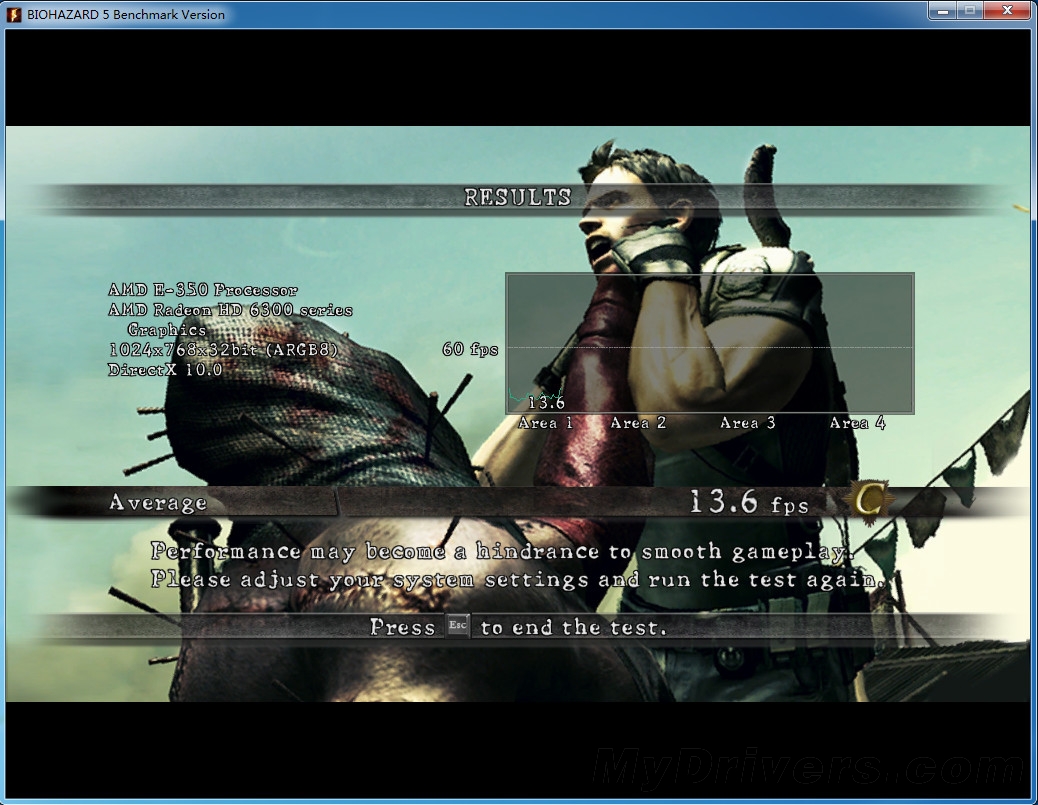Screen dimensions: 1038x805
Task: Click the 'AMD E-350 Processor' text
Action: pyautogui.click(x=203, y=290)
